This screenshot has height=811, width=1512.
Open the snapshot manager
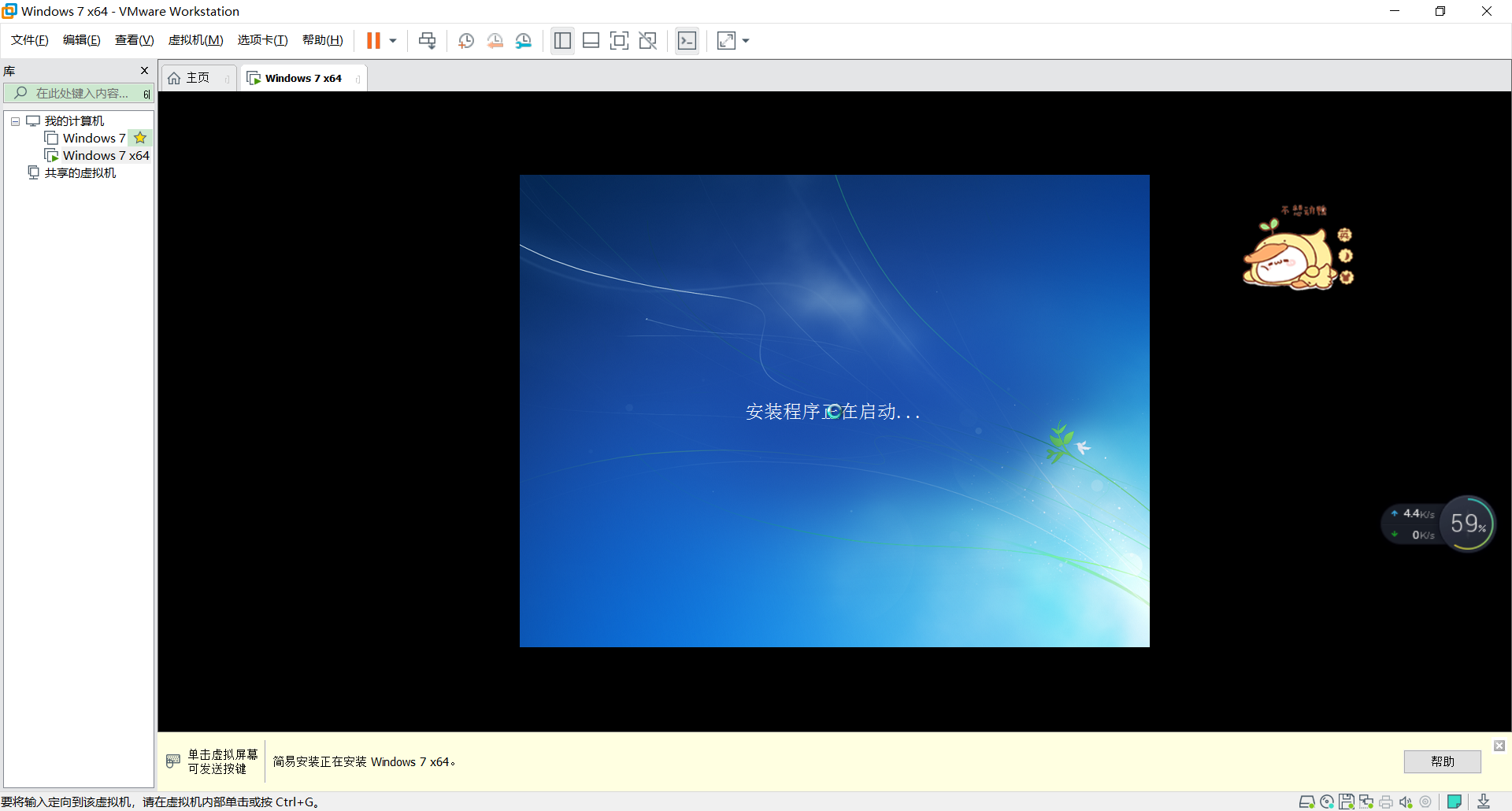[x=524, y=40]
